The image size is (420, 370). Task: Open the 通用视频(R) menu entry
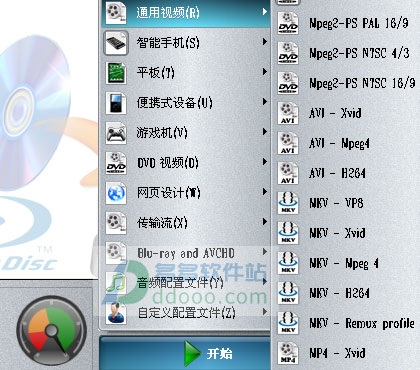coord(185,13)
